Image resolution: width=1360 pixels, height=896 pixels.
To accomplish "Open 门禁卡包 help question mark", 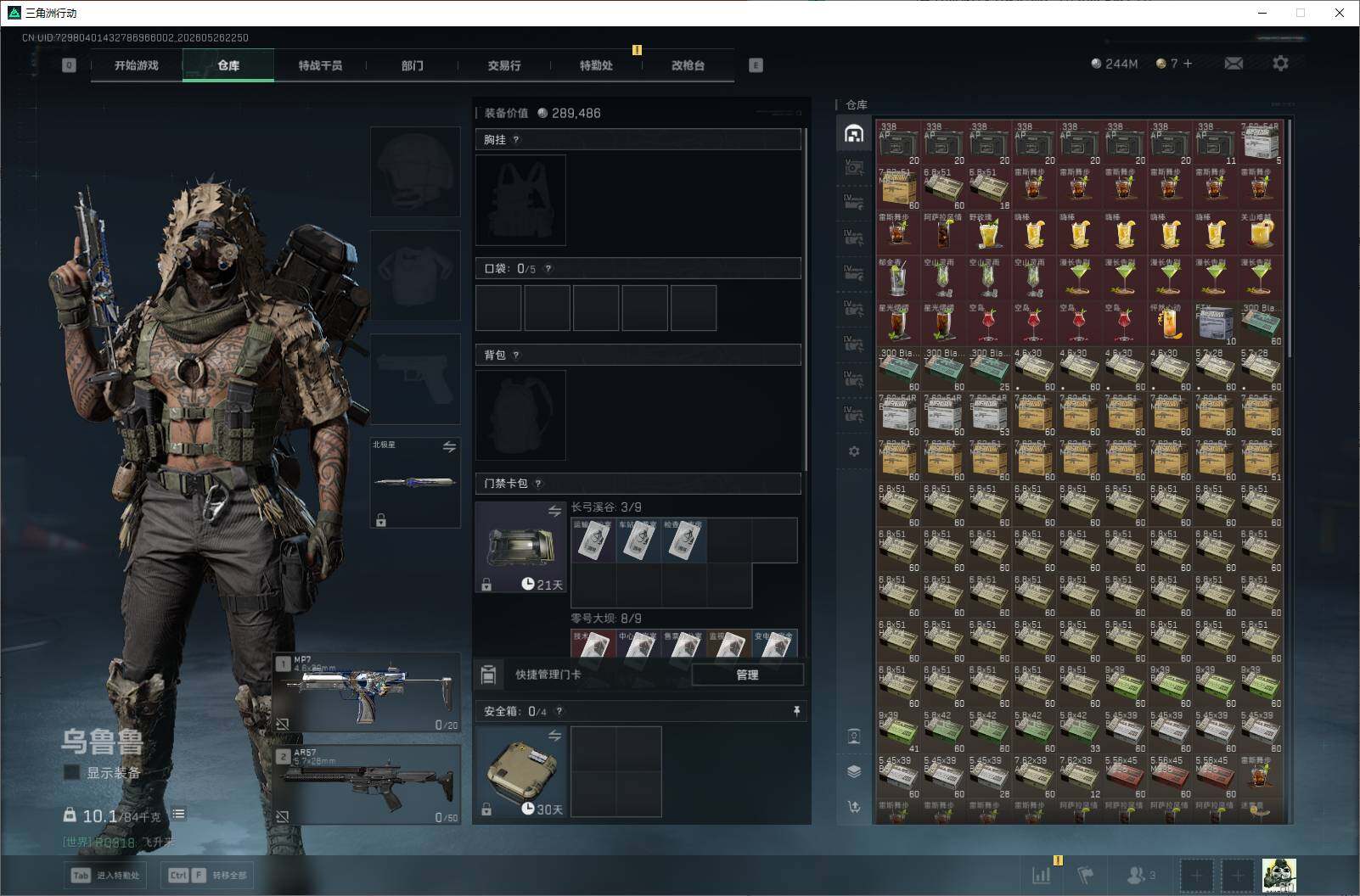I will point(538,484).
